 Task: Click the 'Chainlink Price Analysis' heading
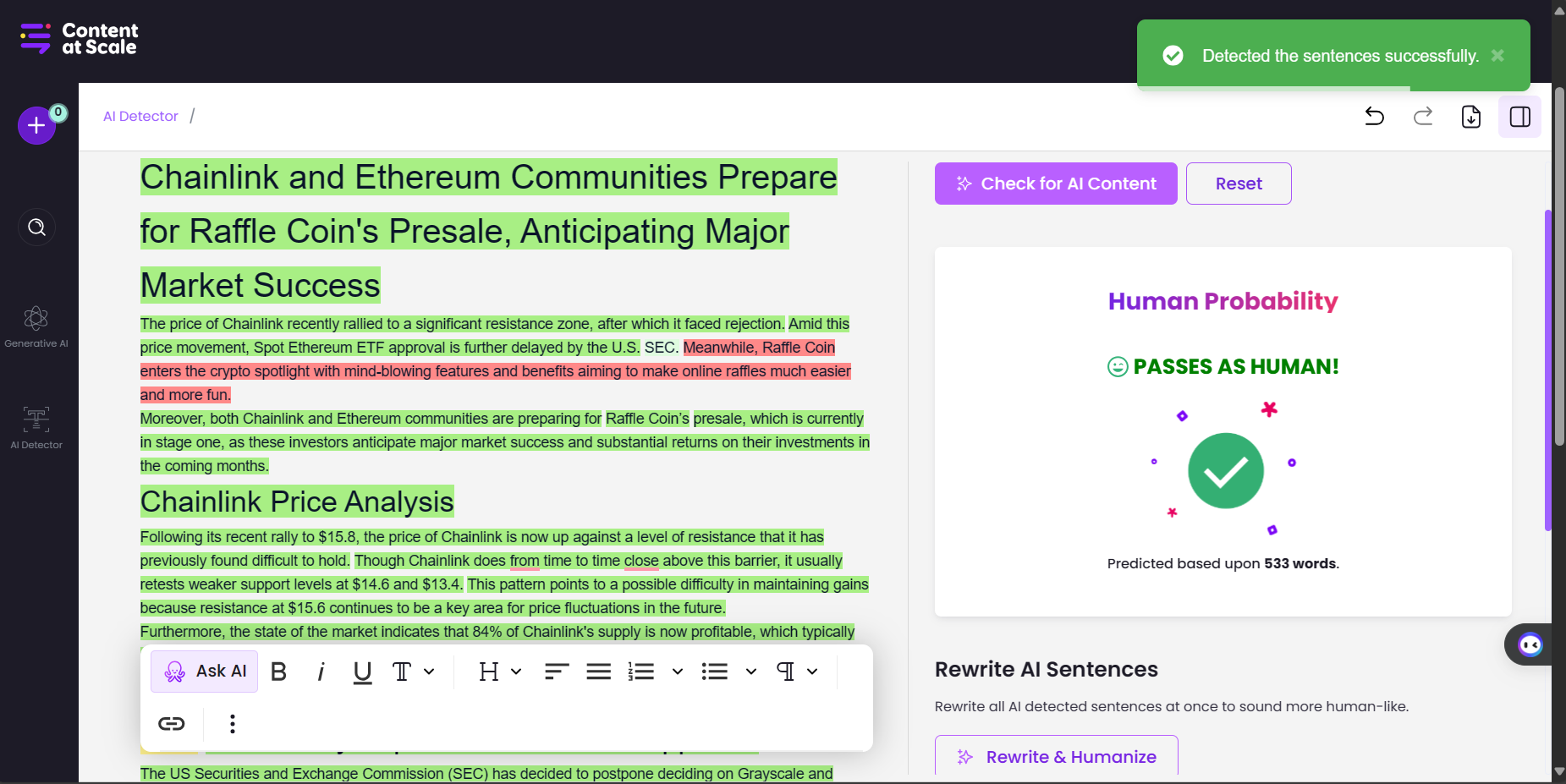pyautogui.click(x=297, y=502)
